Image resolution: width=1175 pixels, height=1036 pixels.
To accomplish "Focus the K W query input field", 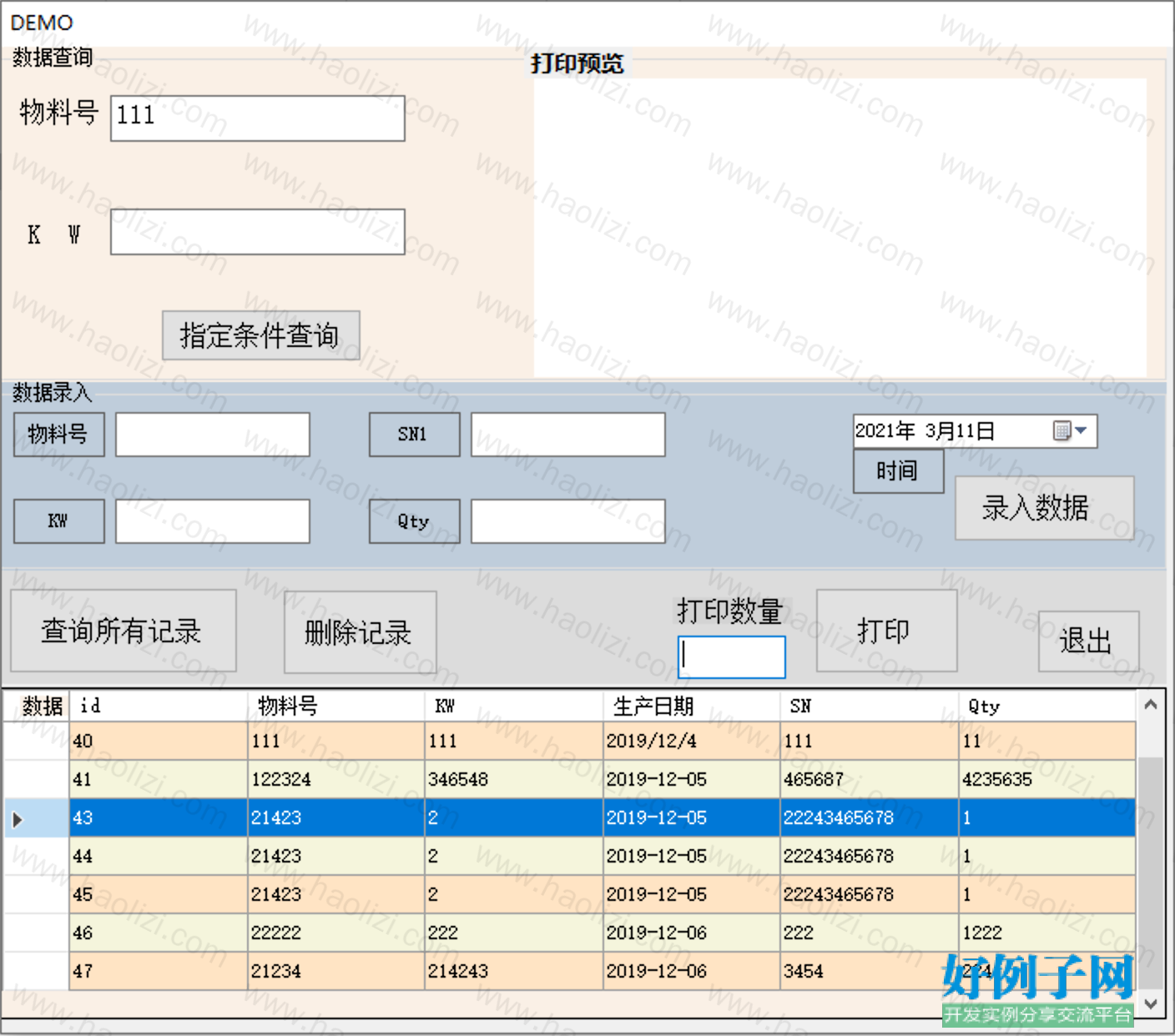I will (x=257, y=231).
